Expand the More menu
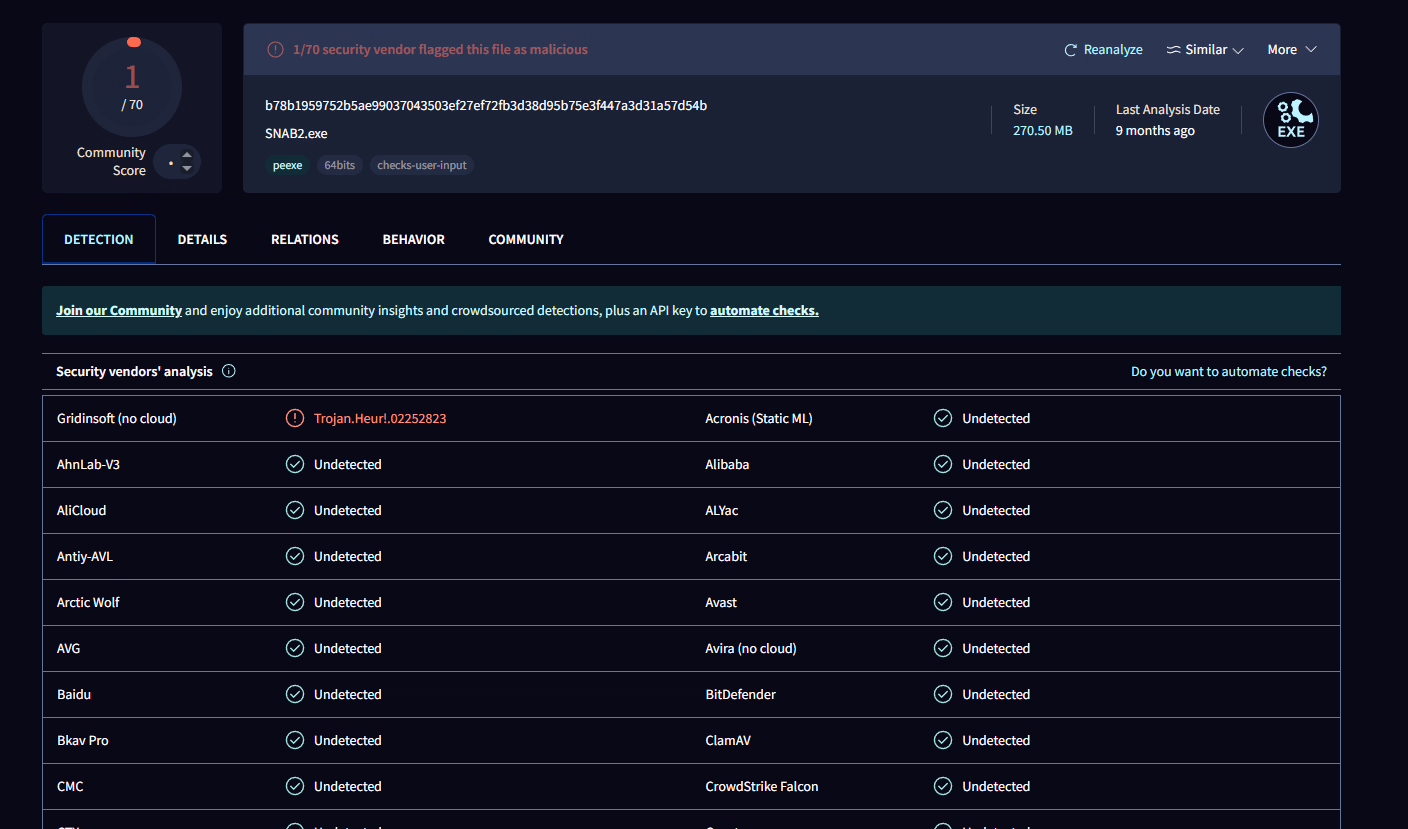 point(1292,50)
